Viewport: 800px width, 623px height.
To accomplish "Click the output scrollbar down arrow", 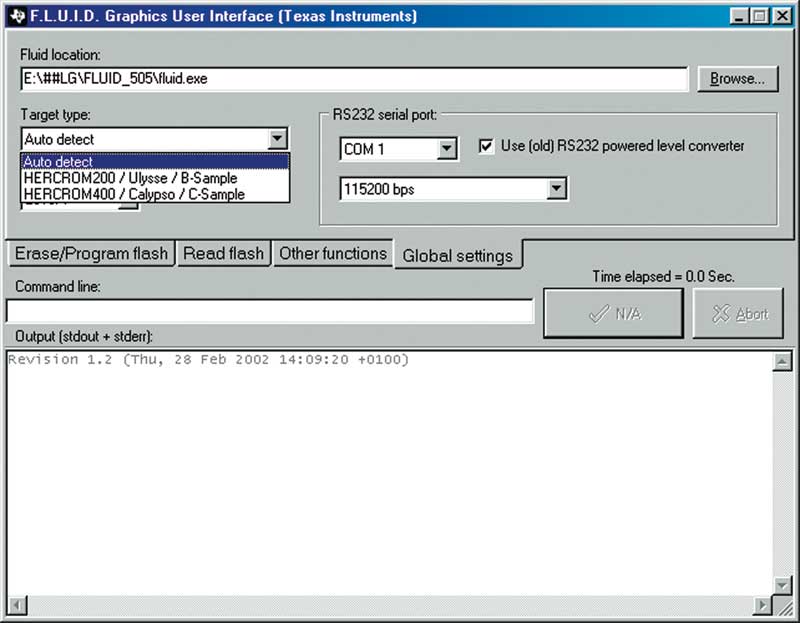I will [782, 585].
